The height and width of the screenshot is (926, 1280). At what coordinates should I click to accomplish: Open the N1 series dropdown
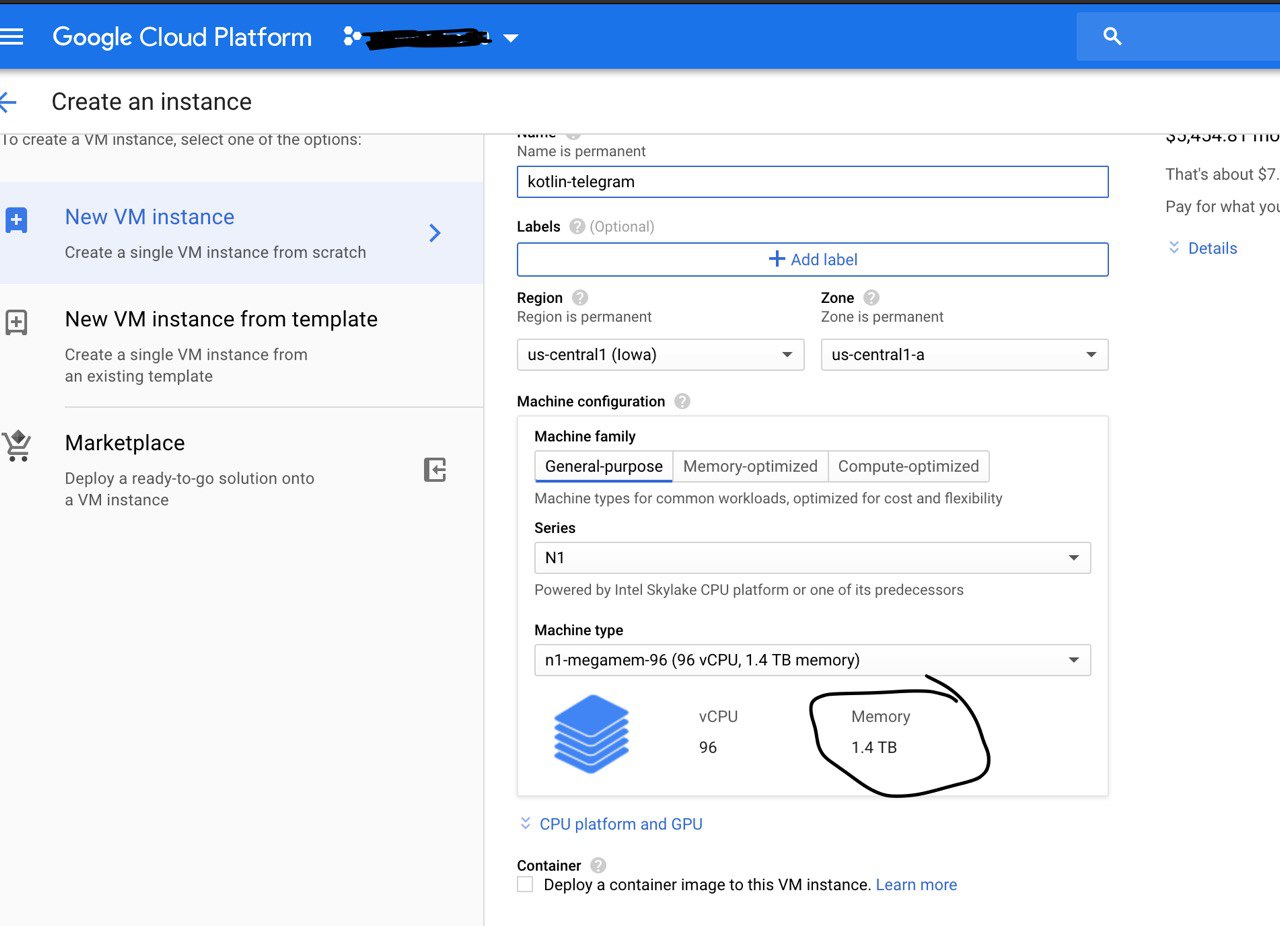[x=812, y=558]
